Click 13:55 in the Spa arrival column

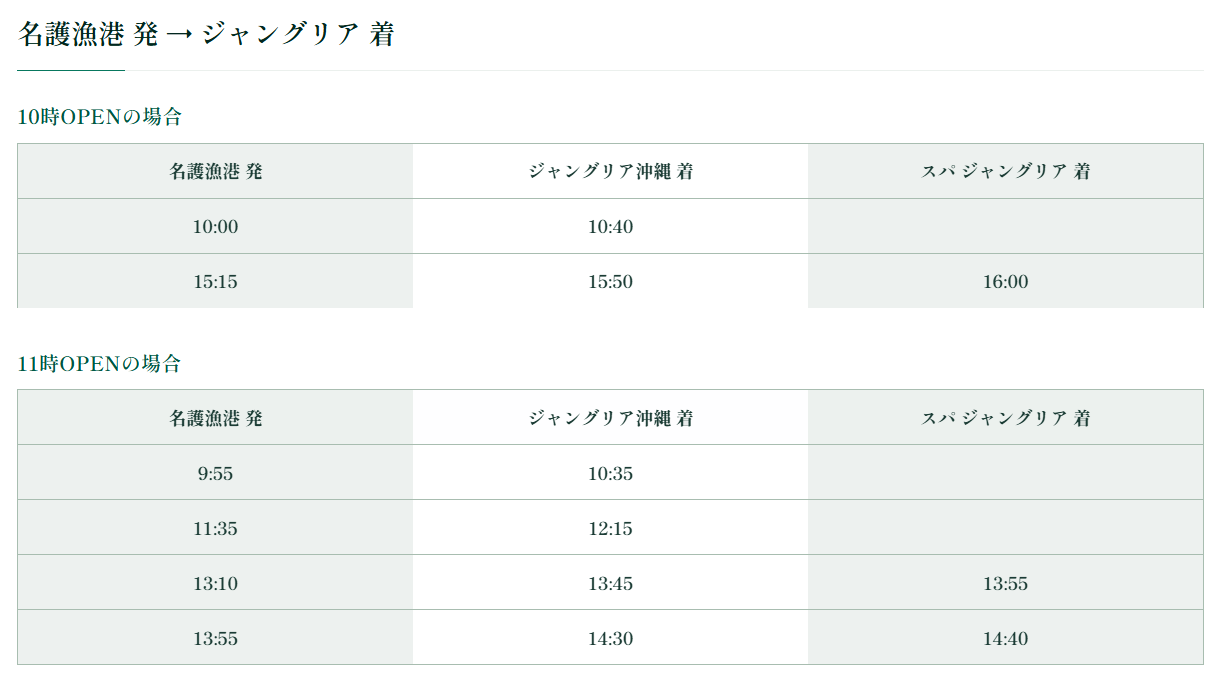click(x=1005, y=584)
